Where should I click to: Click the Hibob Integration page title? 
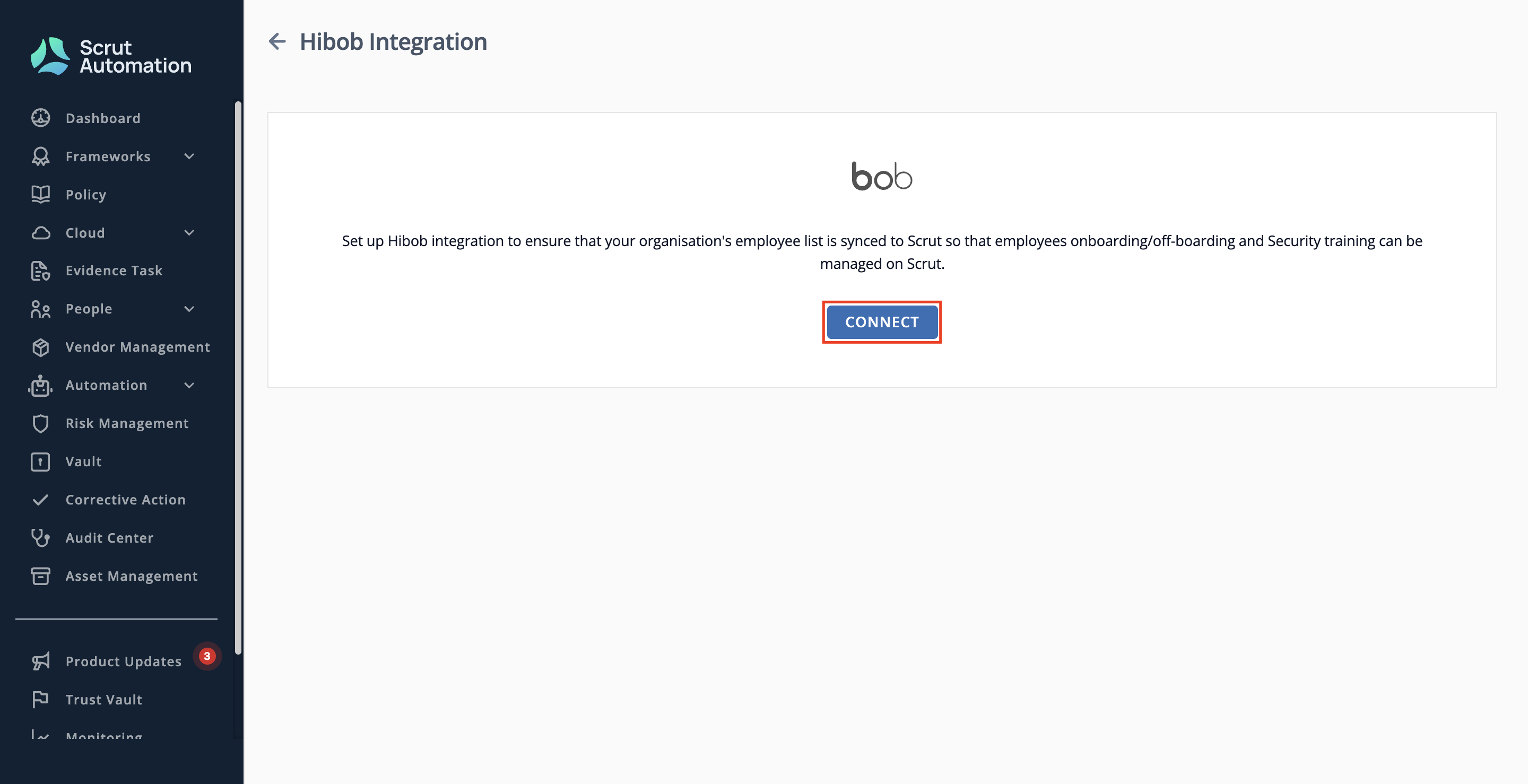click(393, 41)
